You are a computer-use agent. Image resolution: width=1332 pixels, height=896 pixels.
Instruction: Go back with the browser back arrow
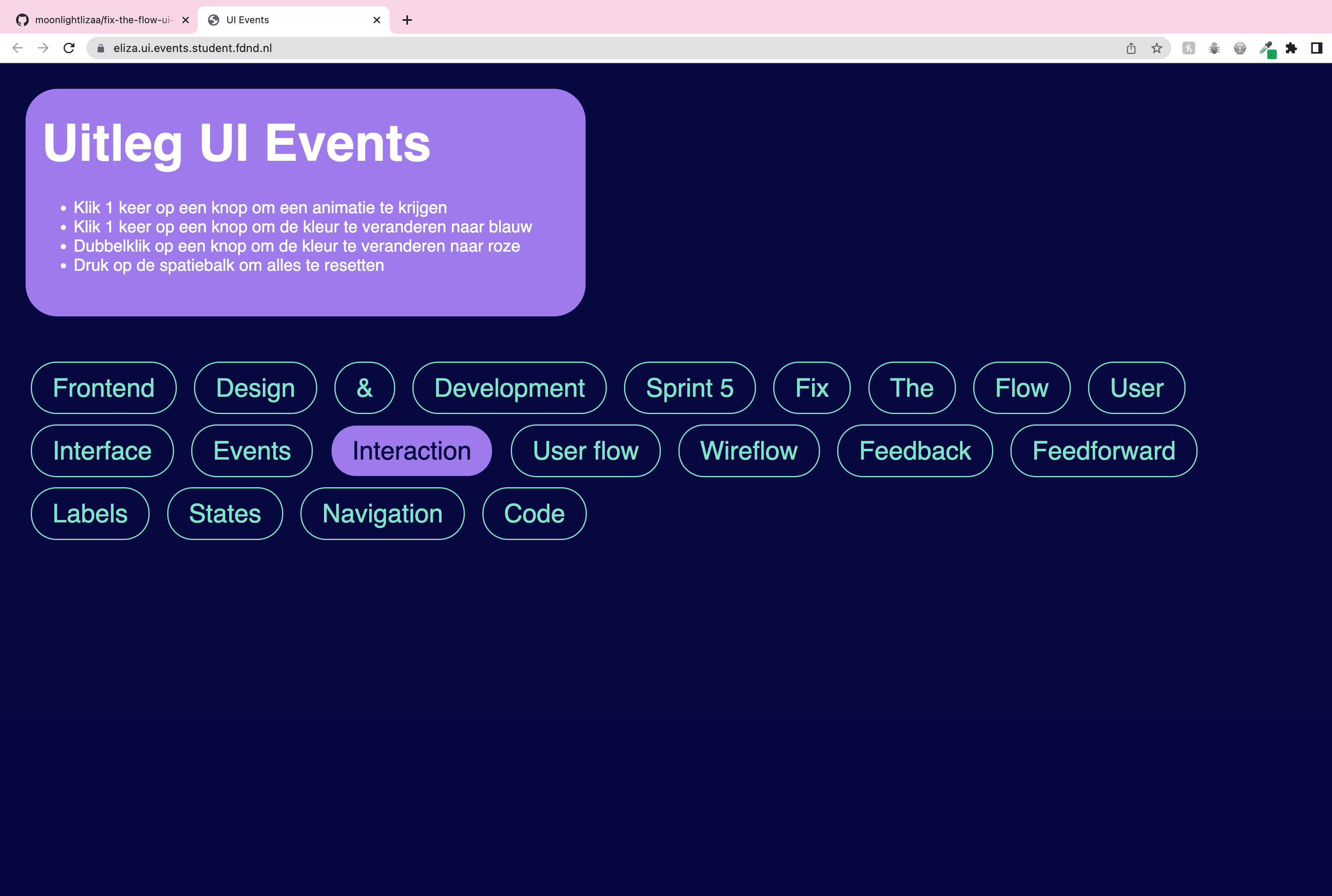tap(18, 48)
